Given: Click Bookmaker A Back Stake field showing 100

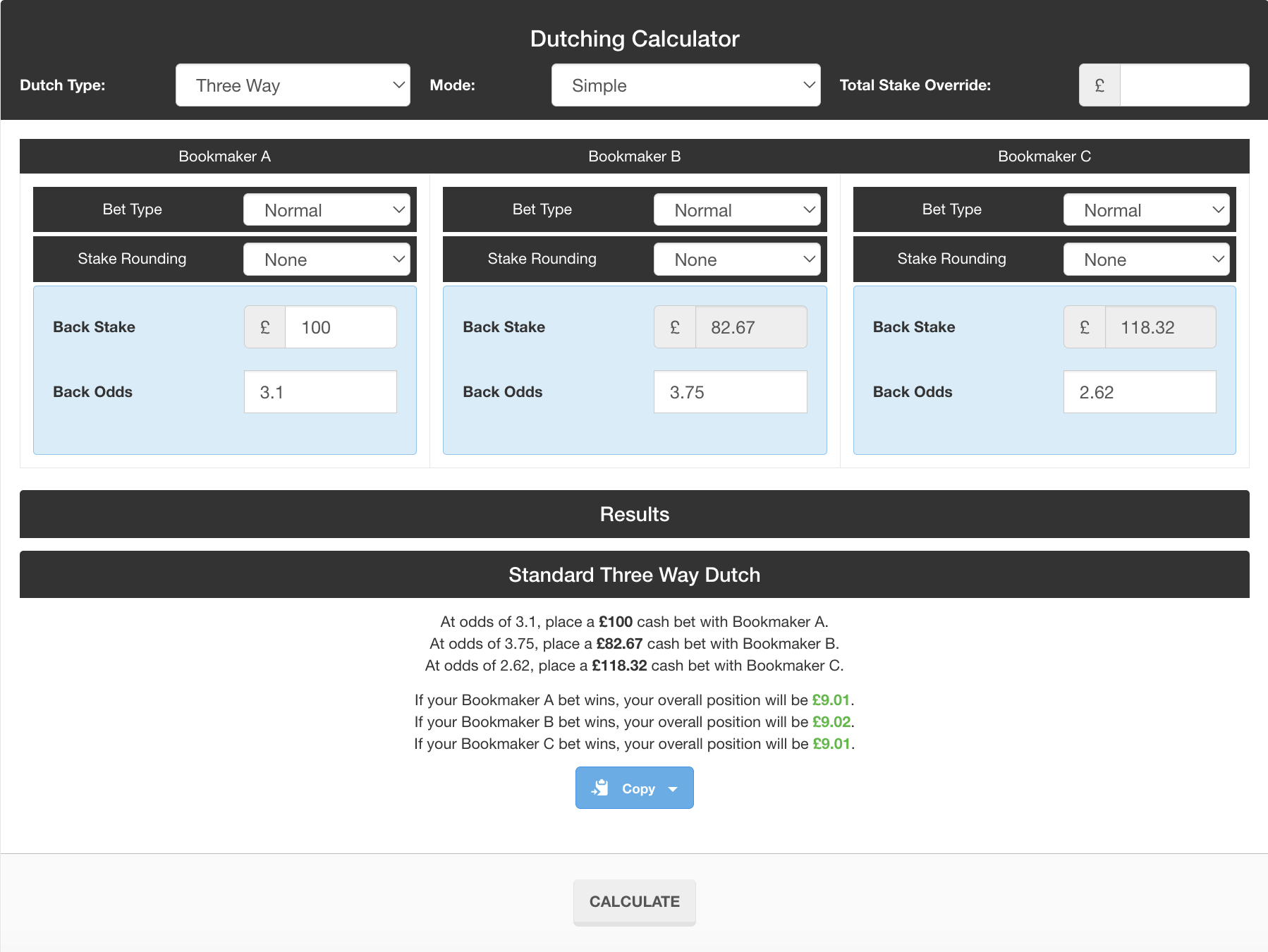Looking at the screenshot, I should pos(341,327).
